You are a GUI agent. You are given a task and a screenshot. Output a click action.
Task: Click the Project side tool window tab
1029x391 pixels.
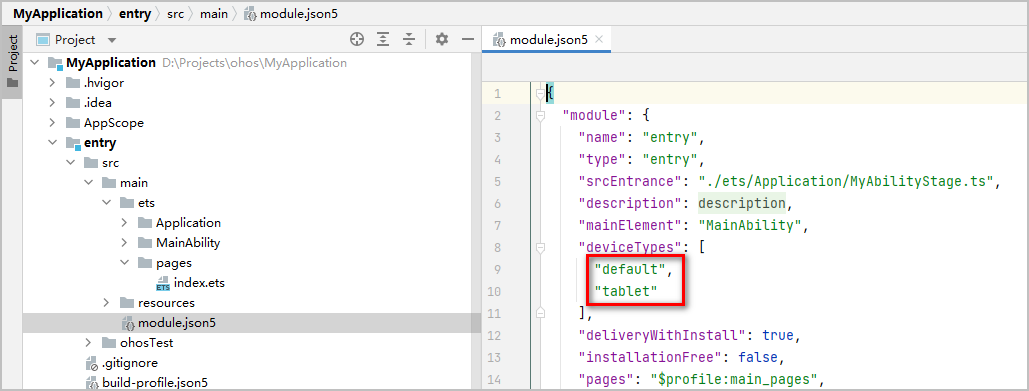point(12,62)
